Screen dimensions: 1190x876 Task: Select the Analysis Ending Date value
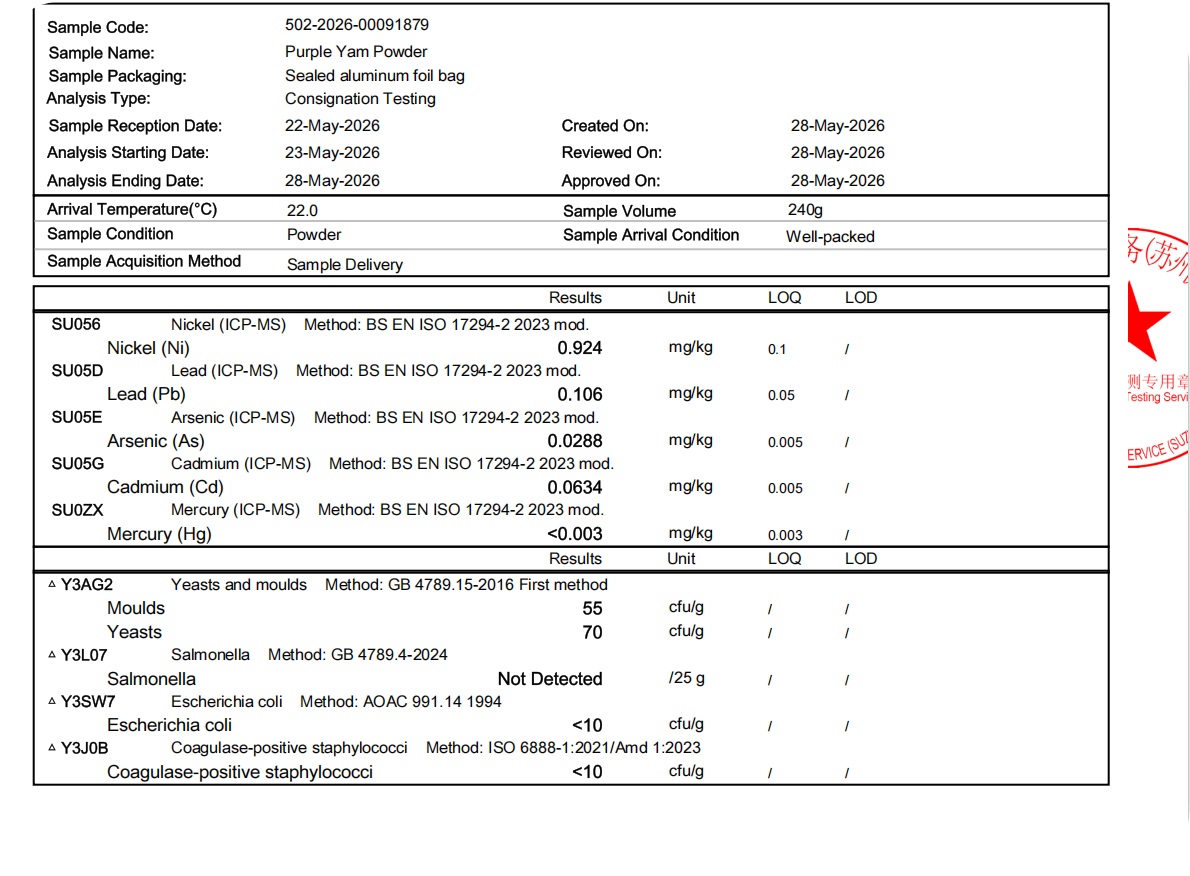[x=332, y=181]
